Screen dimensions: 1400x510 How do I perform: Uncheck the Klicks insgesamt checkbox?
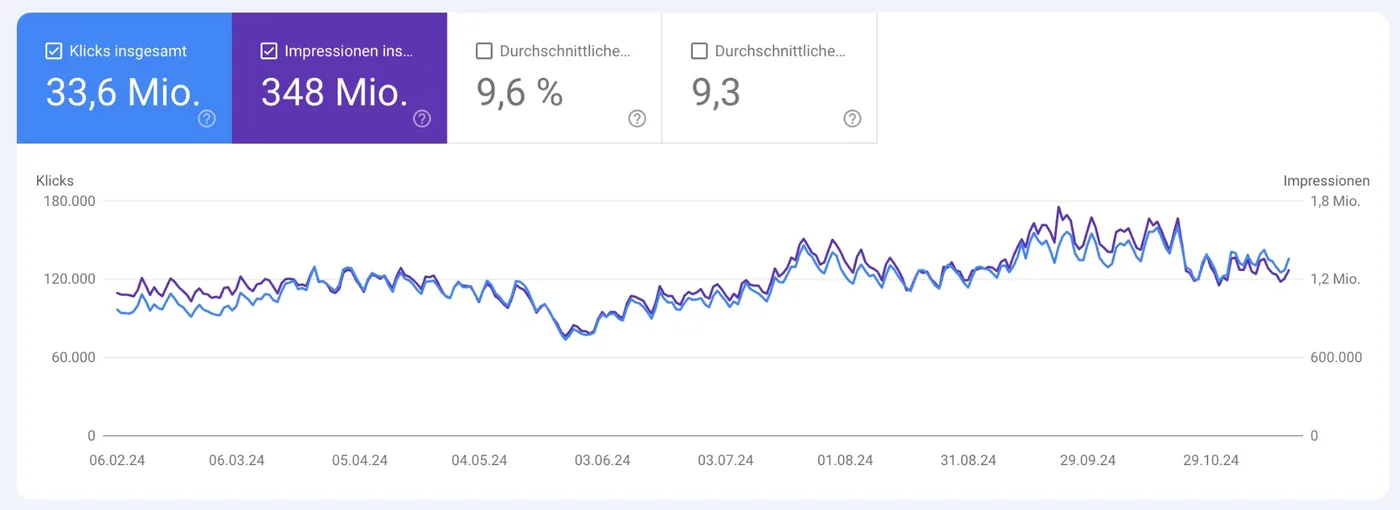click(54, 51)
